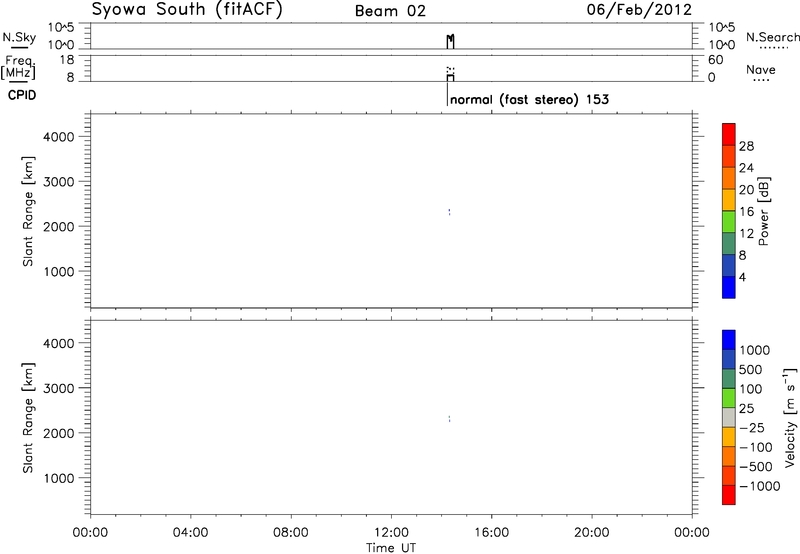Screen dimensions: 800x554
Task: Select the 25 to 100 green velocity swatch
Action: pyautogui.click(x=729, y=398)
